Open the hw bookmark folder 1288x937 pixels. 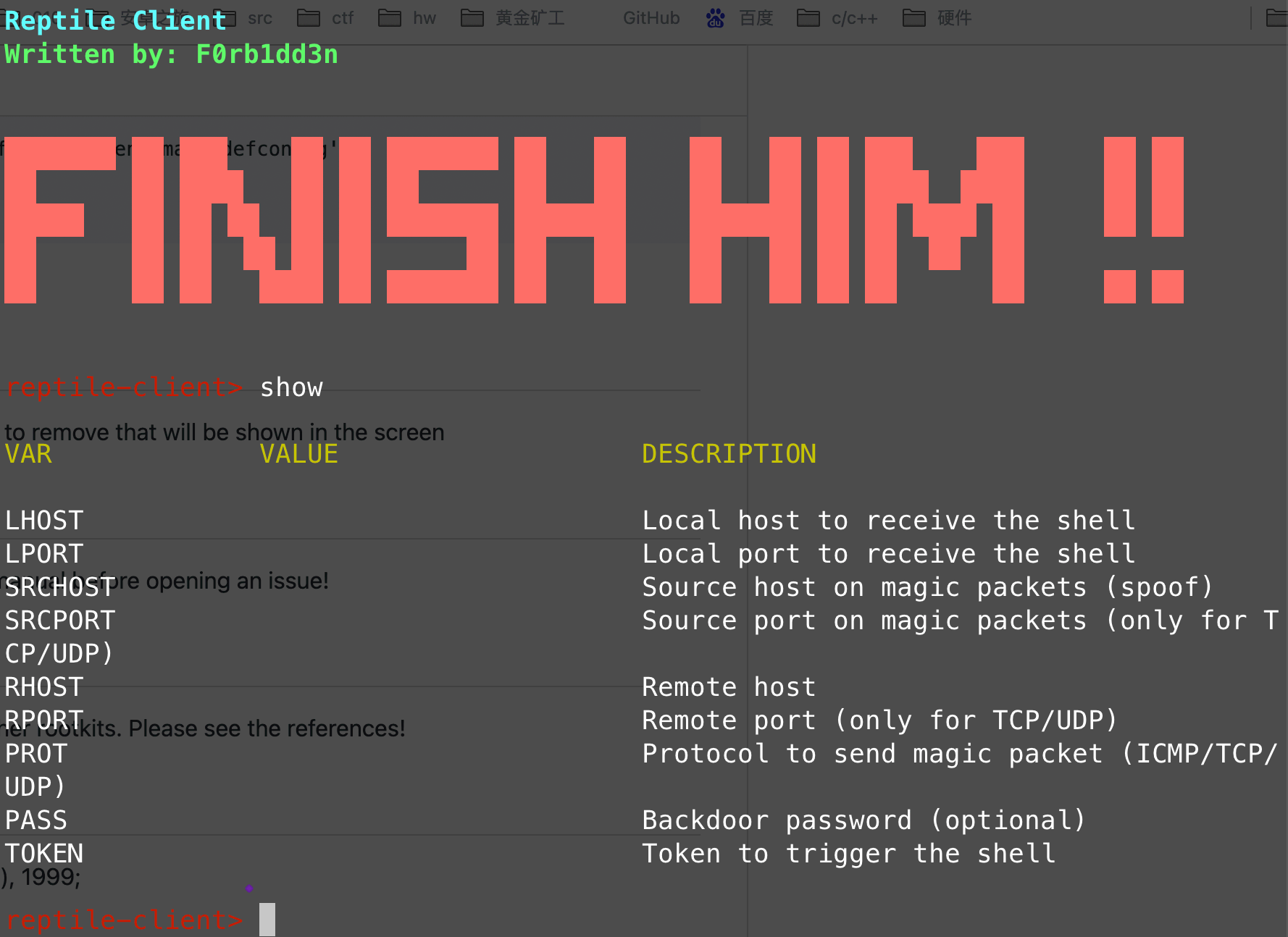coord(407,18)
